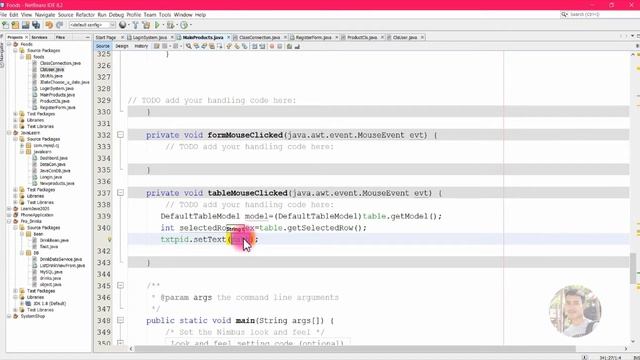
Task: Switch to RegisterForm.java editor tab
Action: pyautogui.click(x=313, y=37)
